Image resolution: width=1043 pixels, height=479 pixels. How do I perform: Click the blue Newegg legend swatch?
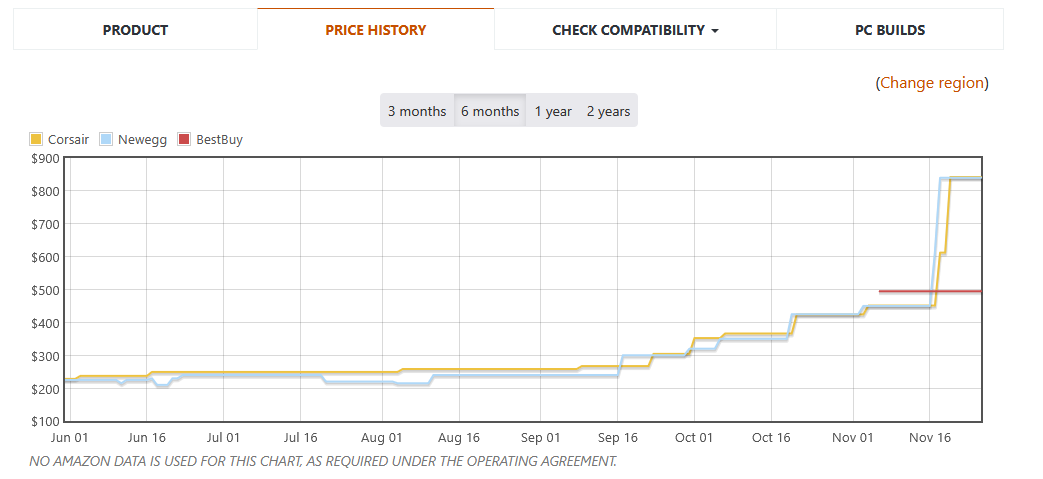pyautogui.click(x=107, y=139)
